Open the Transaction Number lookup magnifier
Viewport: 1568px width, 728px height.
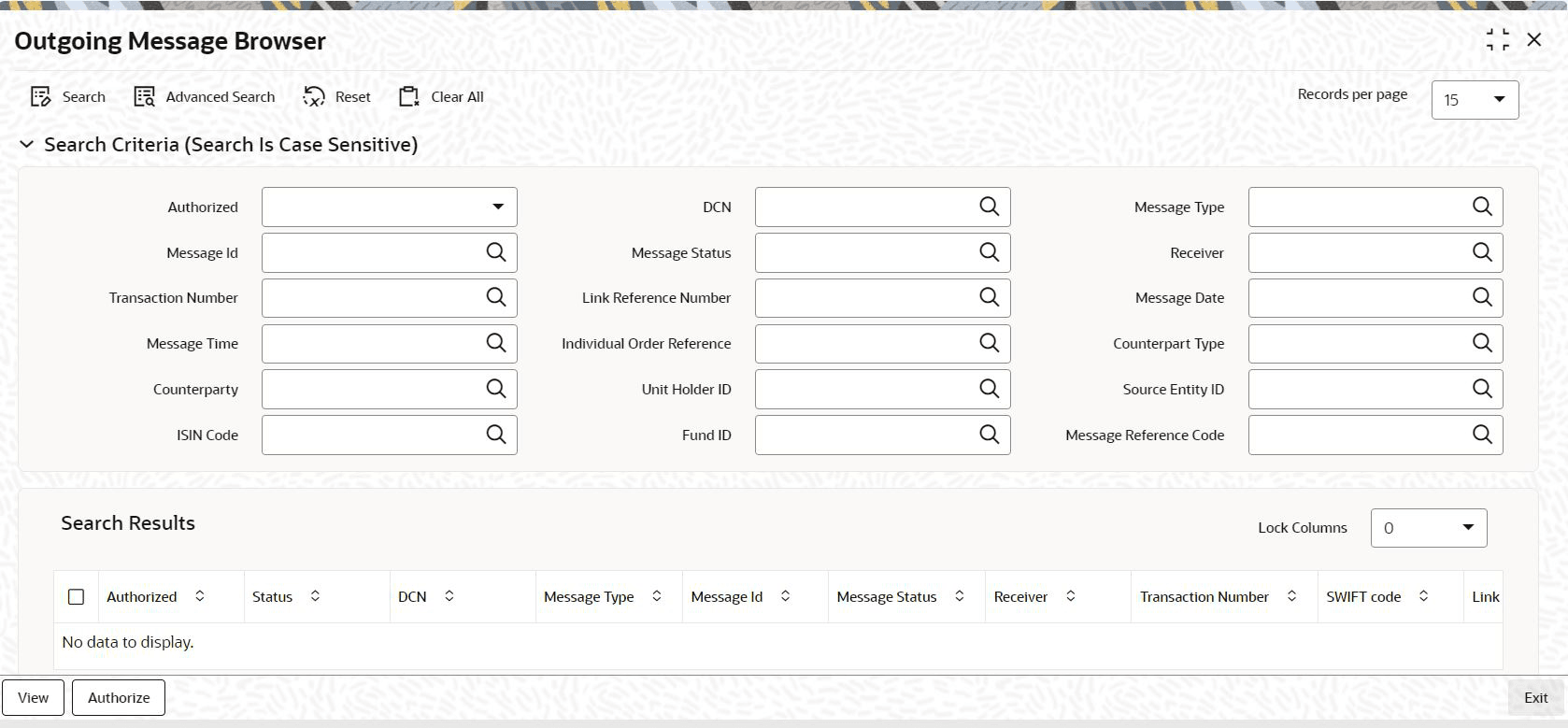496,297
